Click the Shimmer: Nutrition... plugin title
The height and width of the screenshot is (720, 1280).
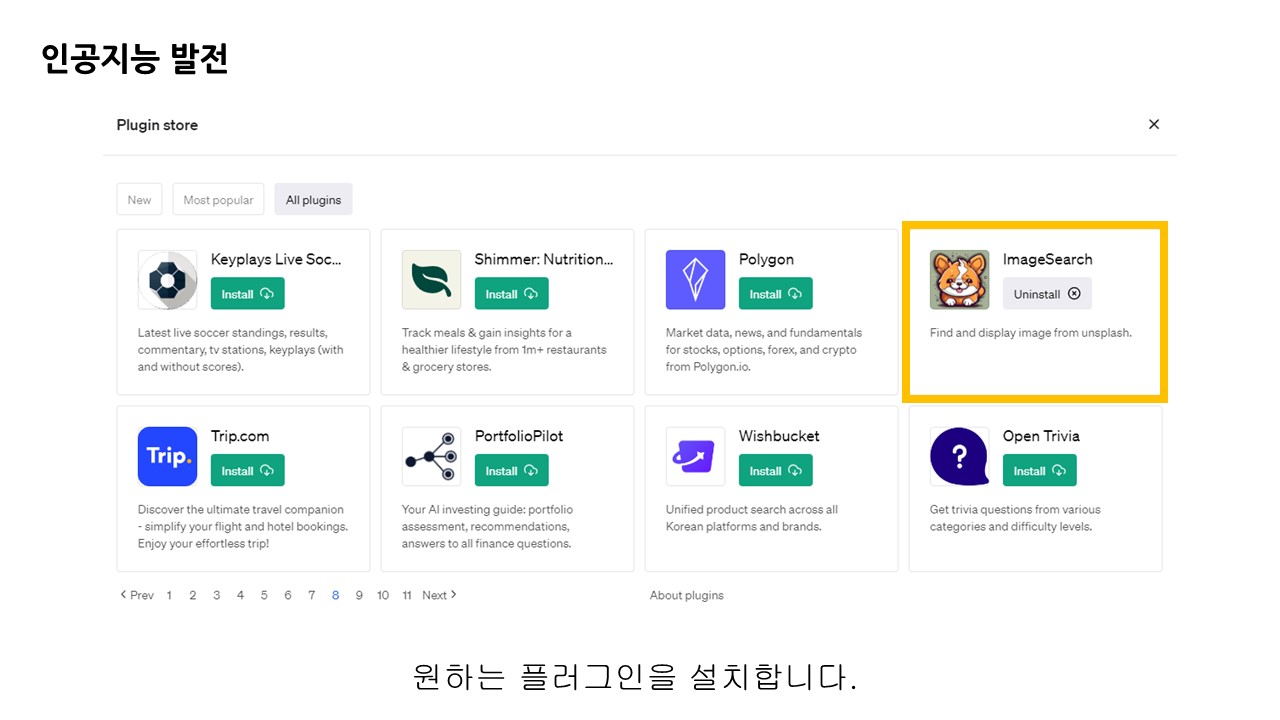click(x=544, y=259)
